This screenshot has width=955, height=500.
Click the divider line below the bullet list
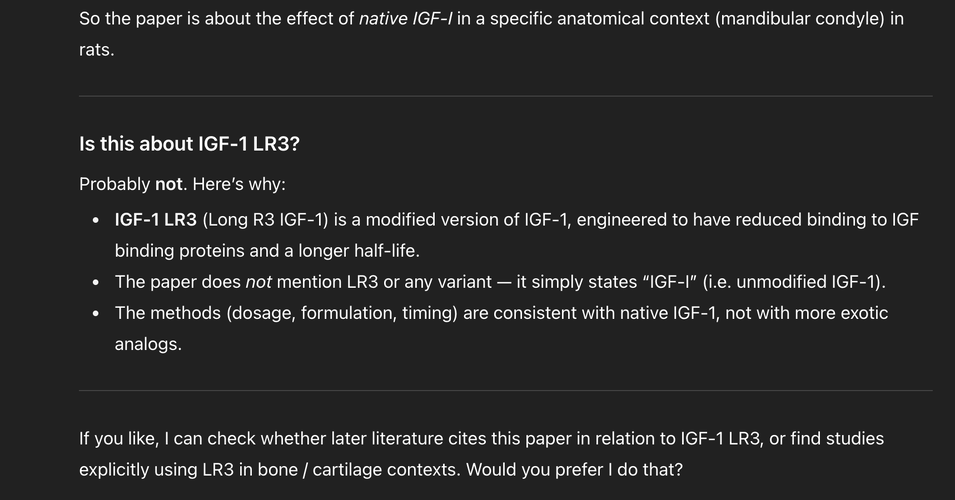coord(506,390)
